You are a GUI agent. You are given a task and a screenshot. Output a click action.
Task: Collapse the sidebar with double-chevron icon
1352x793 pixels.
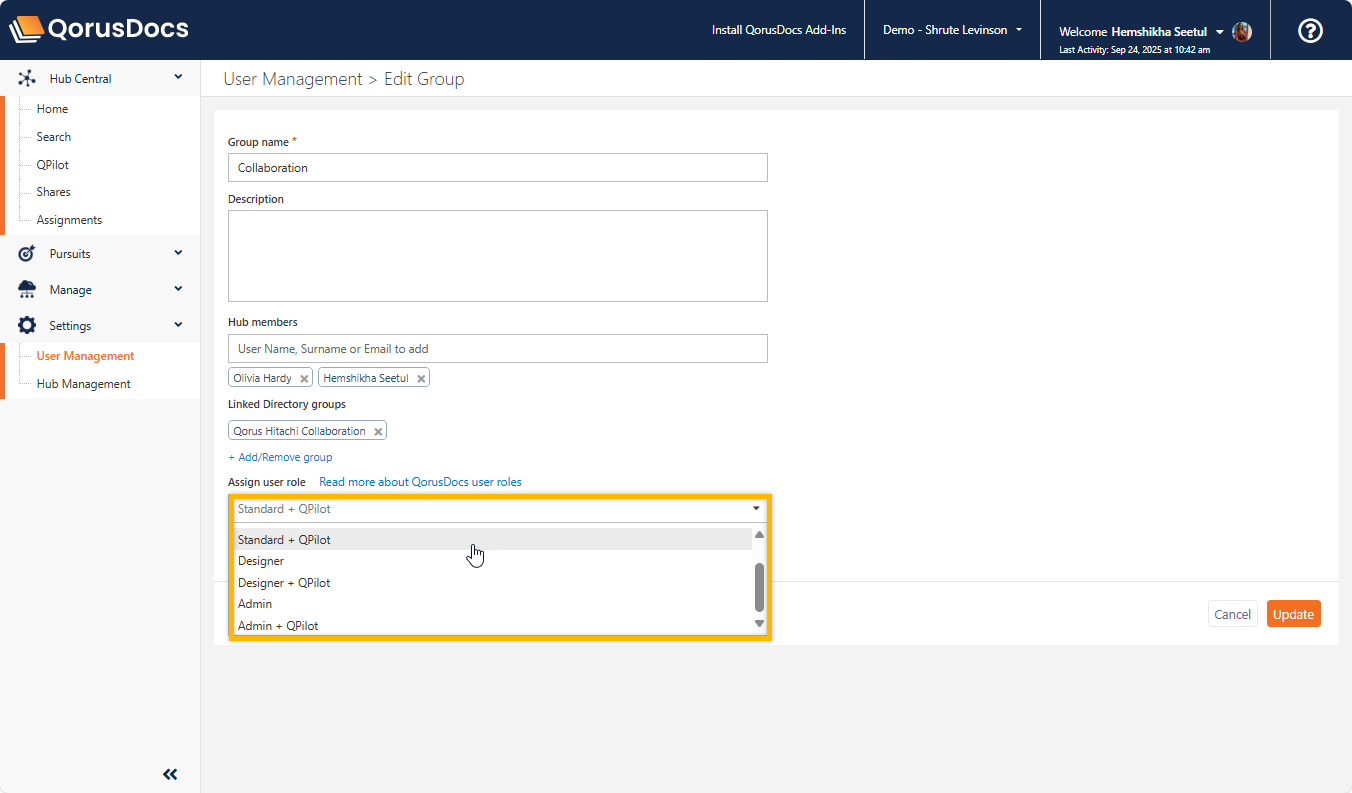[170, 774]
